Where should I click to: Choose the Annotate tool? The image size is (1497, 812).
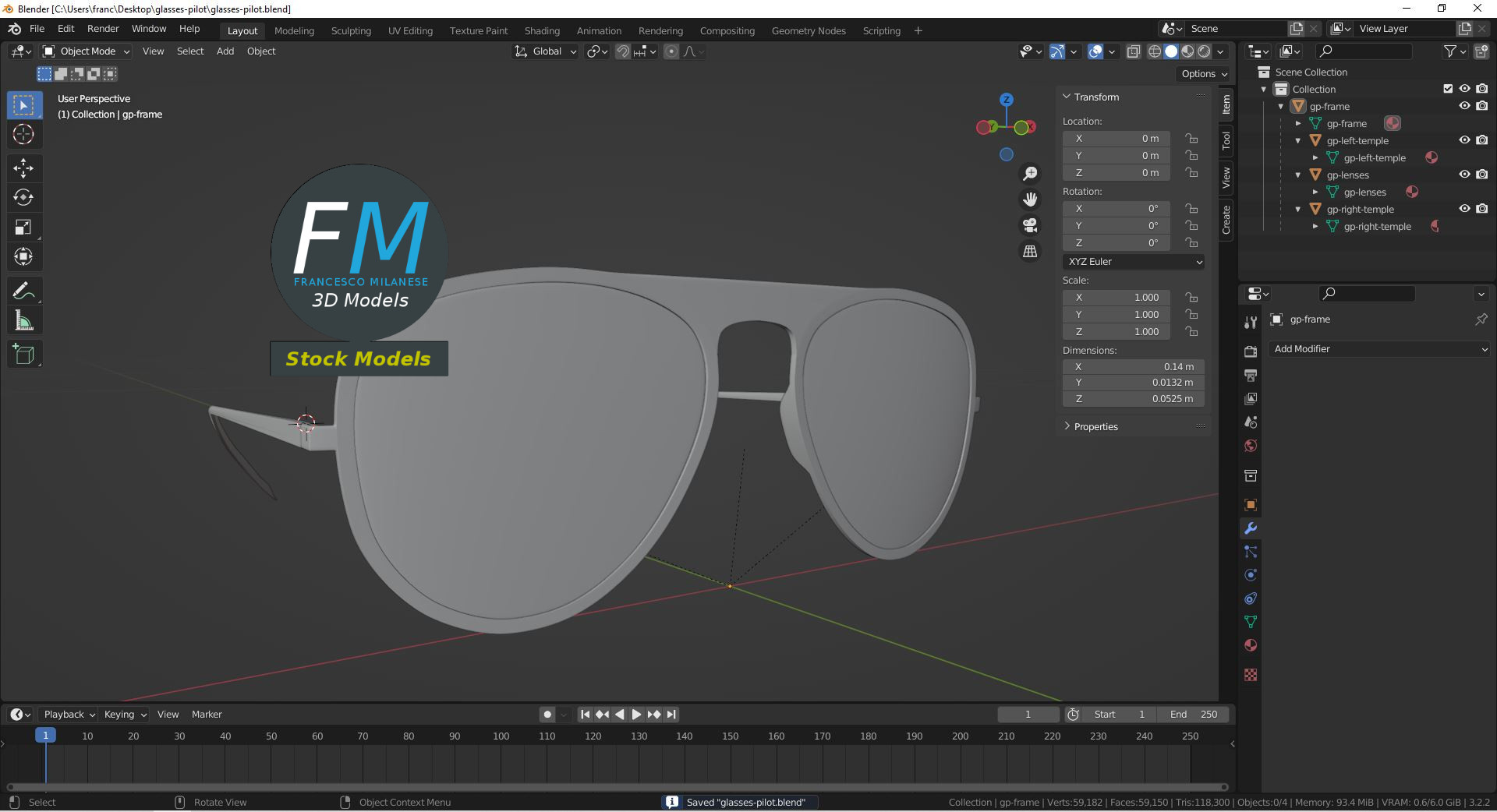pyautogui.click(x=23, y=291)
